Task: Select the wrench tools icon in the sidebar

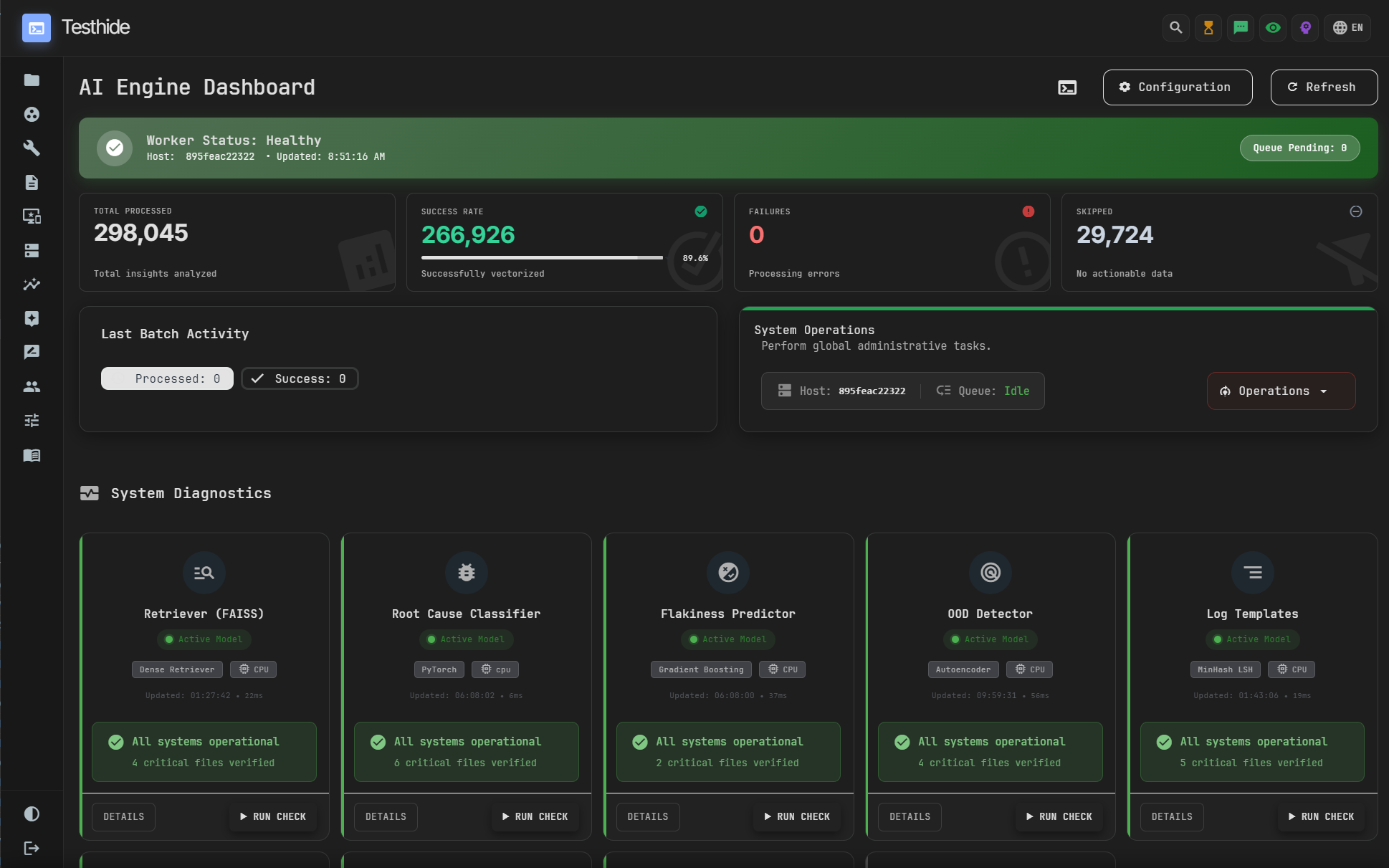Action: pyautogui.click(x=32, y=148)
